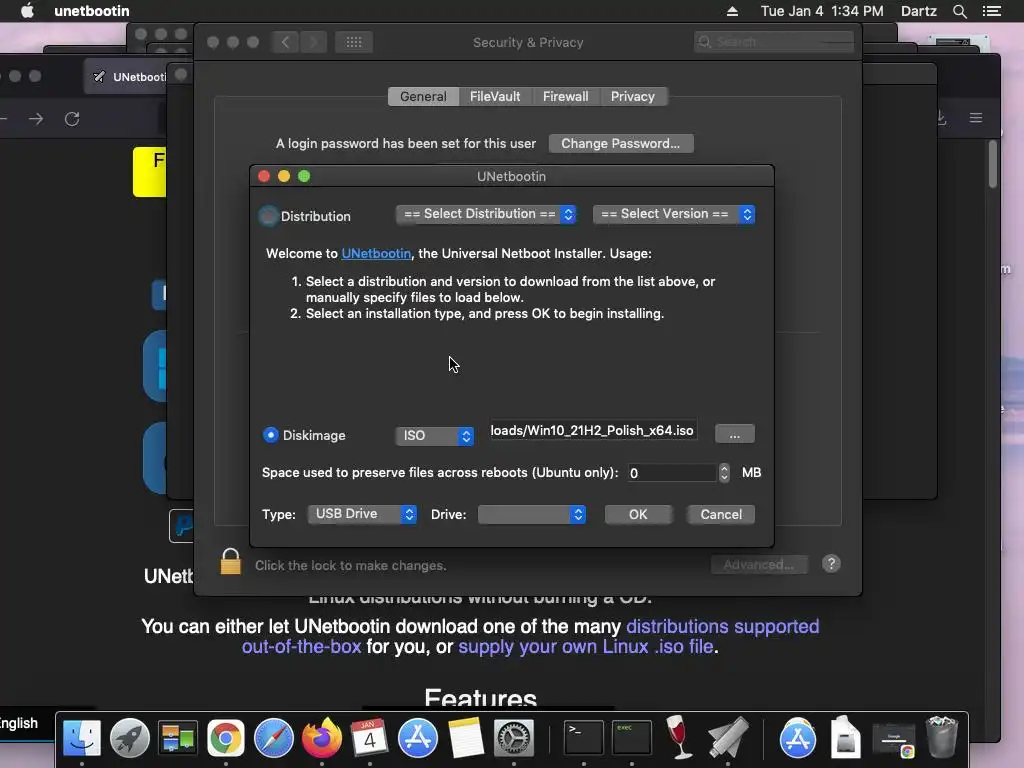
Task: Open the Select Distribution dropdown
Action: click(x=486, y=214)
